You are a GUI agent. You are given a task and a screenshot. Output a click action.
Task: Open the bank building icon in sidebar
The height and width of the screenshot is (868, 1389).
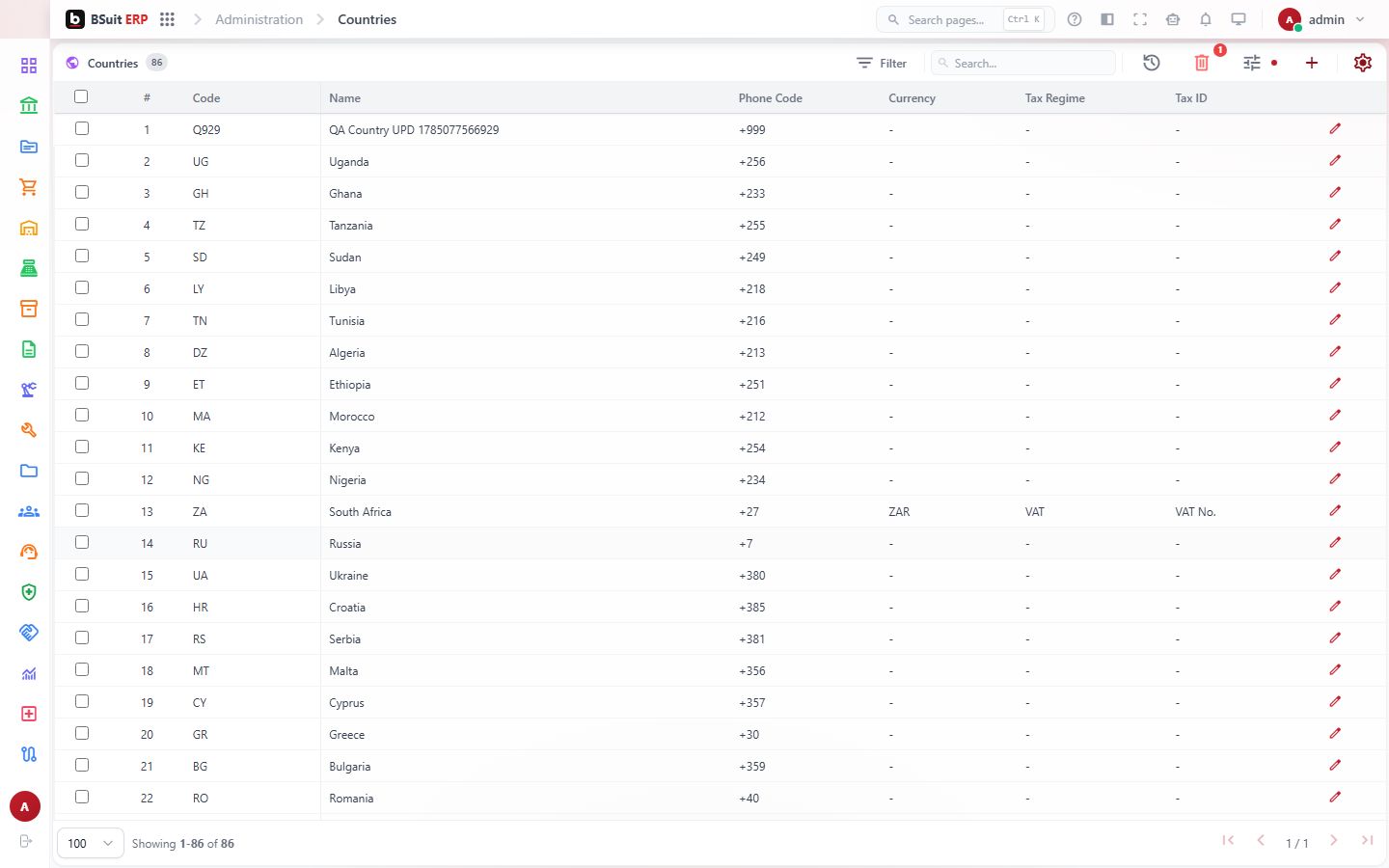pos(29,106)
